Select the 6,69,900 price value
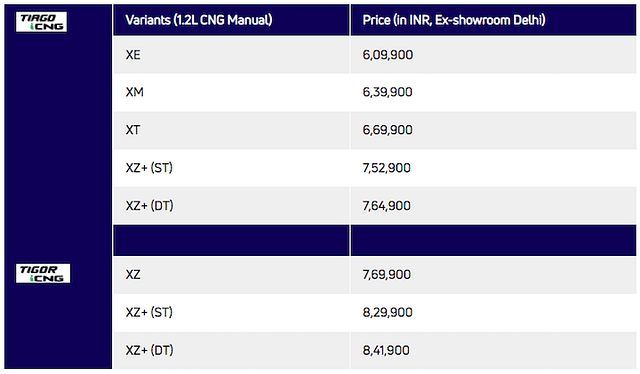The width and height of the screenshot is (640, 374). point(387,130)
